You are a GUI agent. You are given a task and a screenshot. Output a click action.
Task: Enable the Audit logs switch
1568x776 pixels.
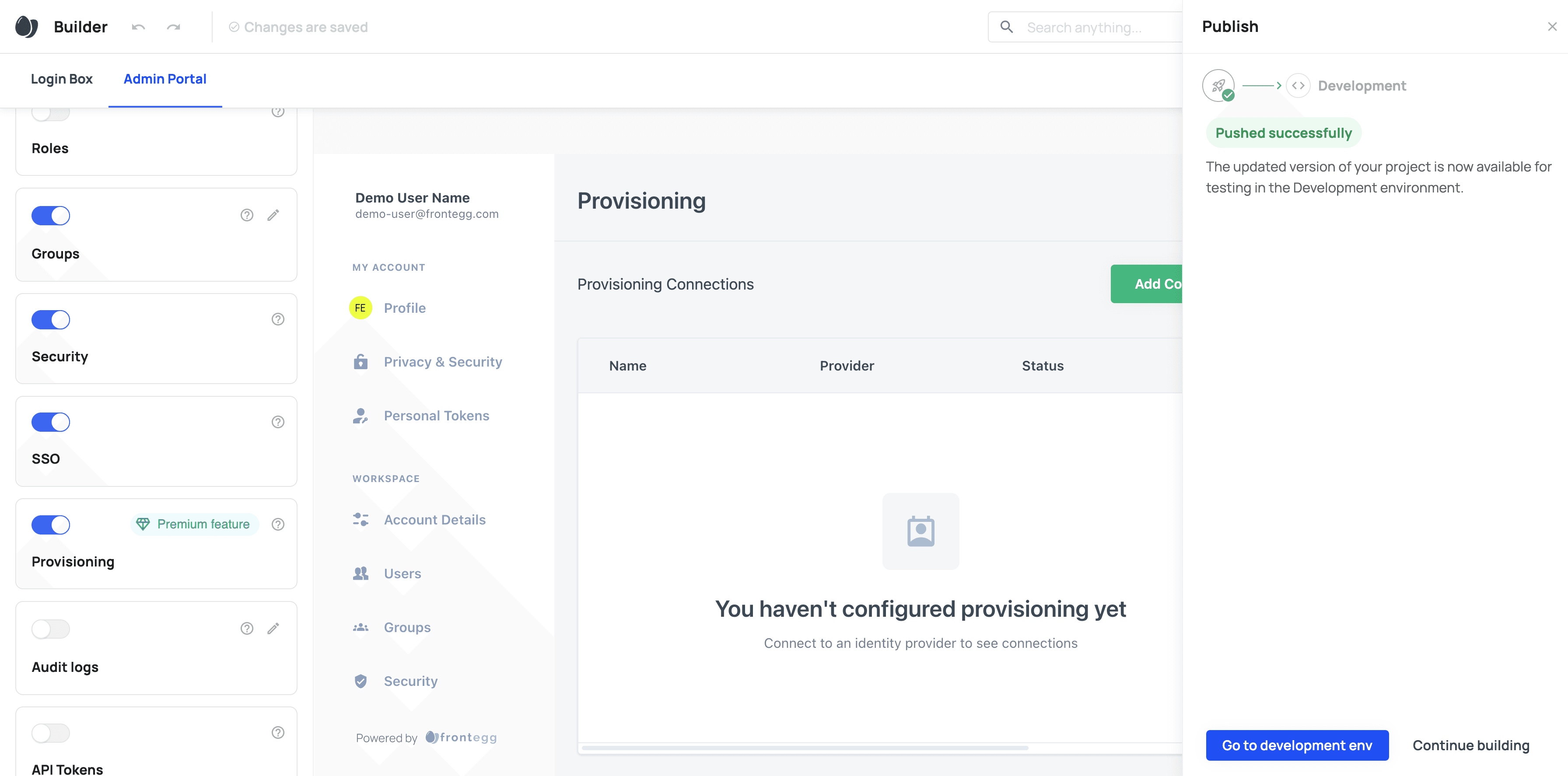50,629
